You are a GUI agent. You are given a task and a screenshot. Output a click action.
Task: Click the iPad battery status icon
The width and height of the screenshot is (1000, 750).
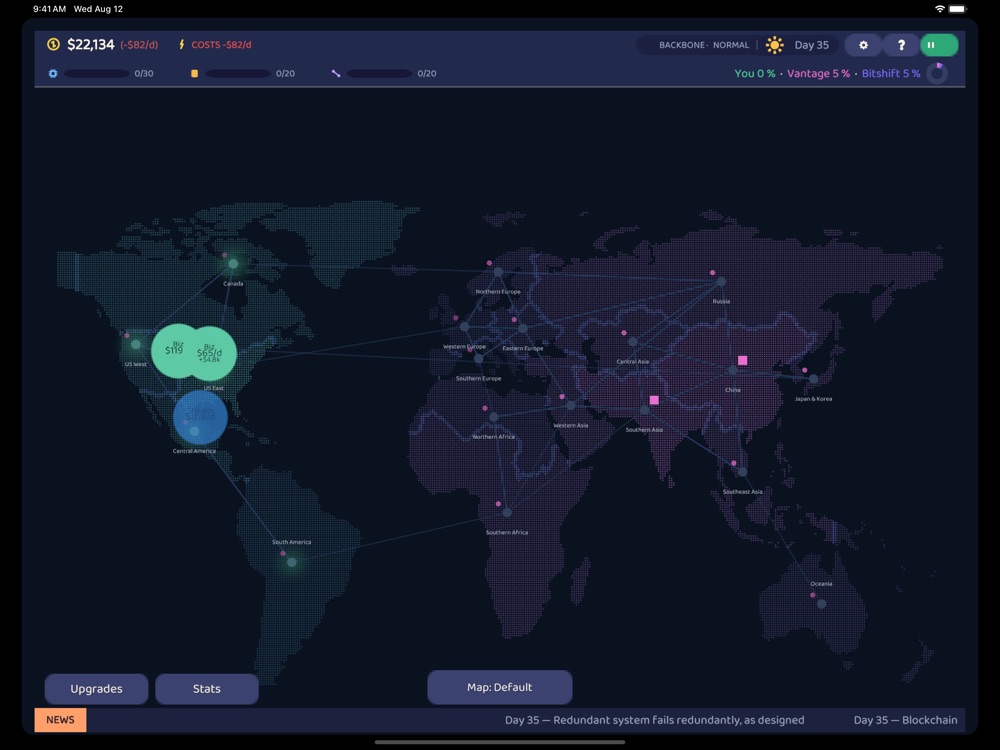tap(958, 9)
